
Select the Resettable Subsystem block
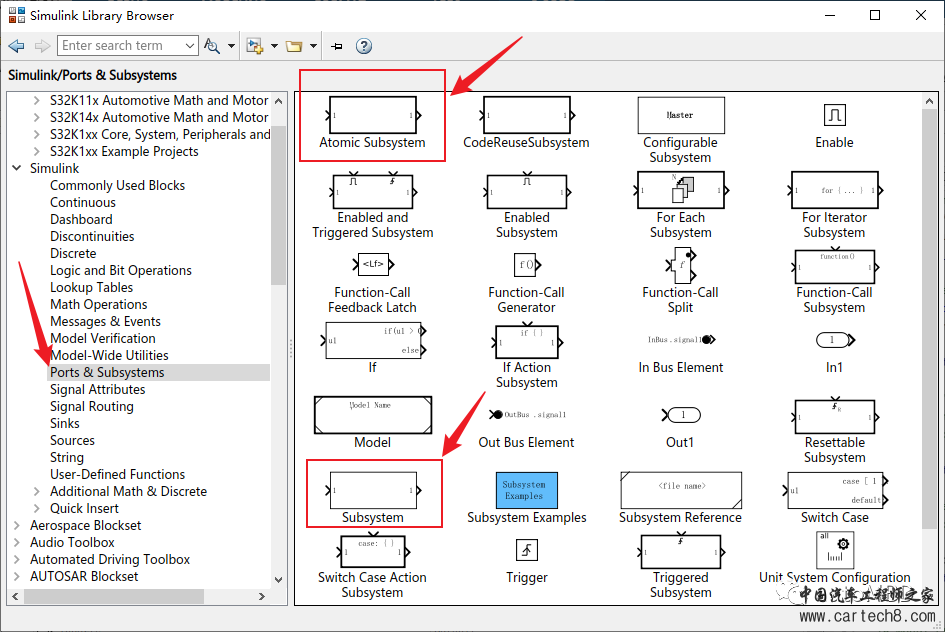835,416
